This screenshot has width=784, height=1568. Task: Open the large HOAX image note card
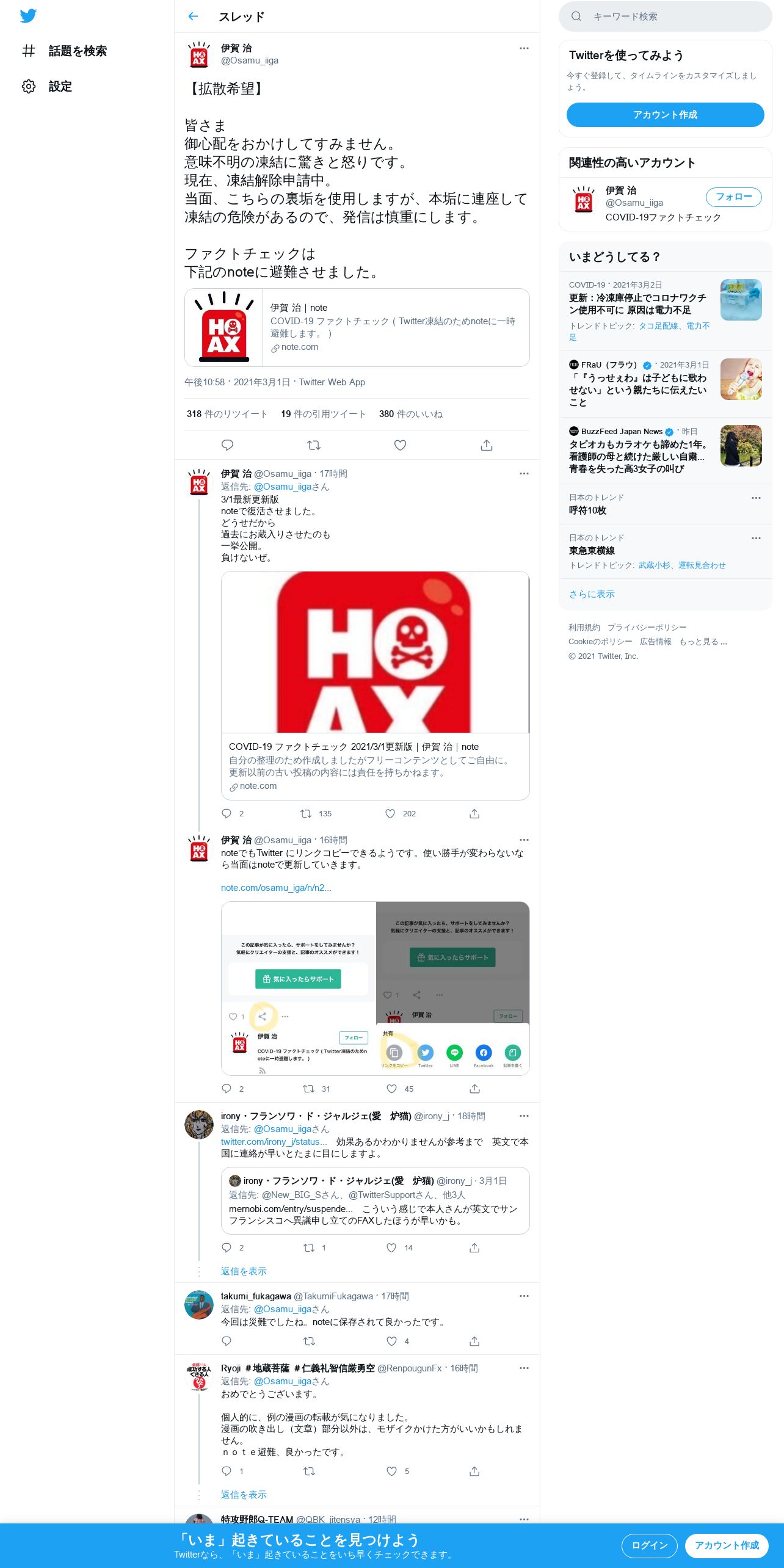coord(375,685)
